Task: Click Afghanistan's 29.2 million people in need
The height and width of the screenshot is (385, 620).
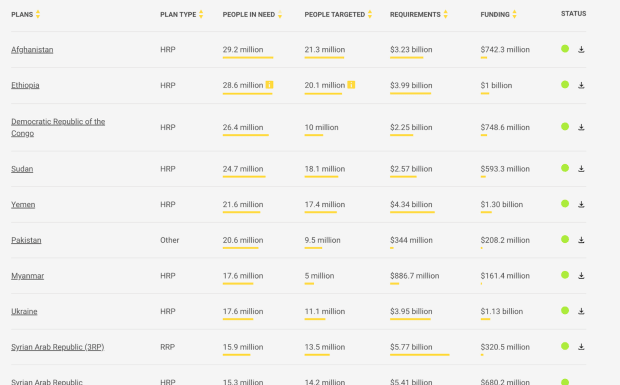Action: [x=243, y=49]
